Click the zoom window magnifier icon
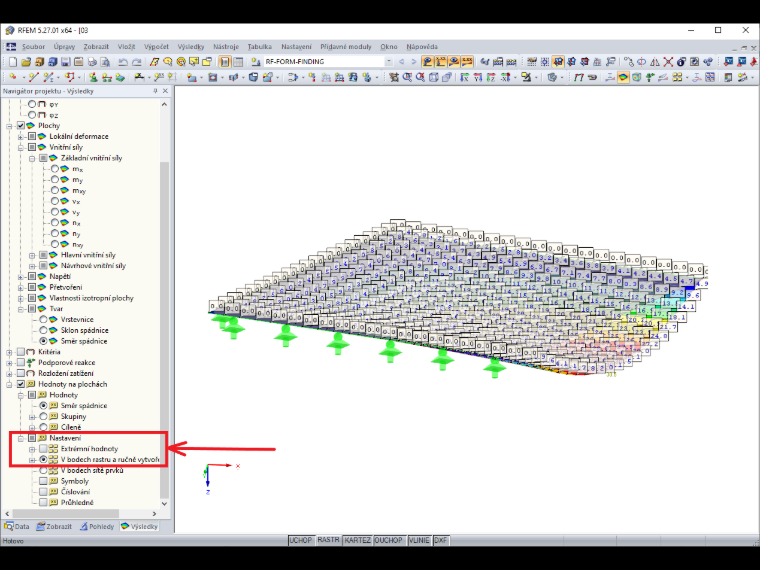Viewport: 760px width, 570px height. (x=407, y=77)
